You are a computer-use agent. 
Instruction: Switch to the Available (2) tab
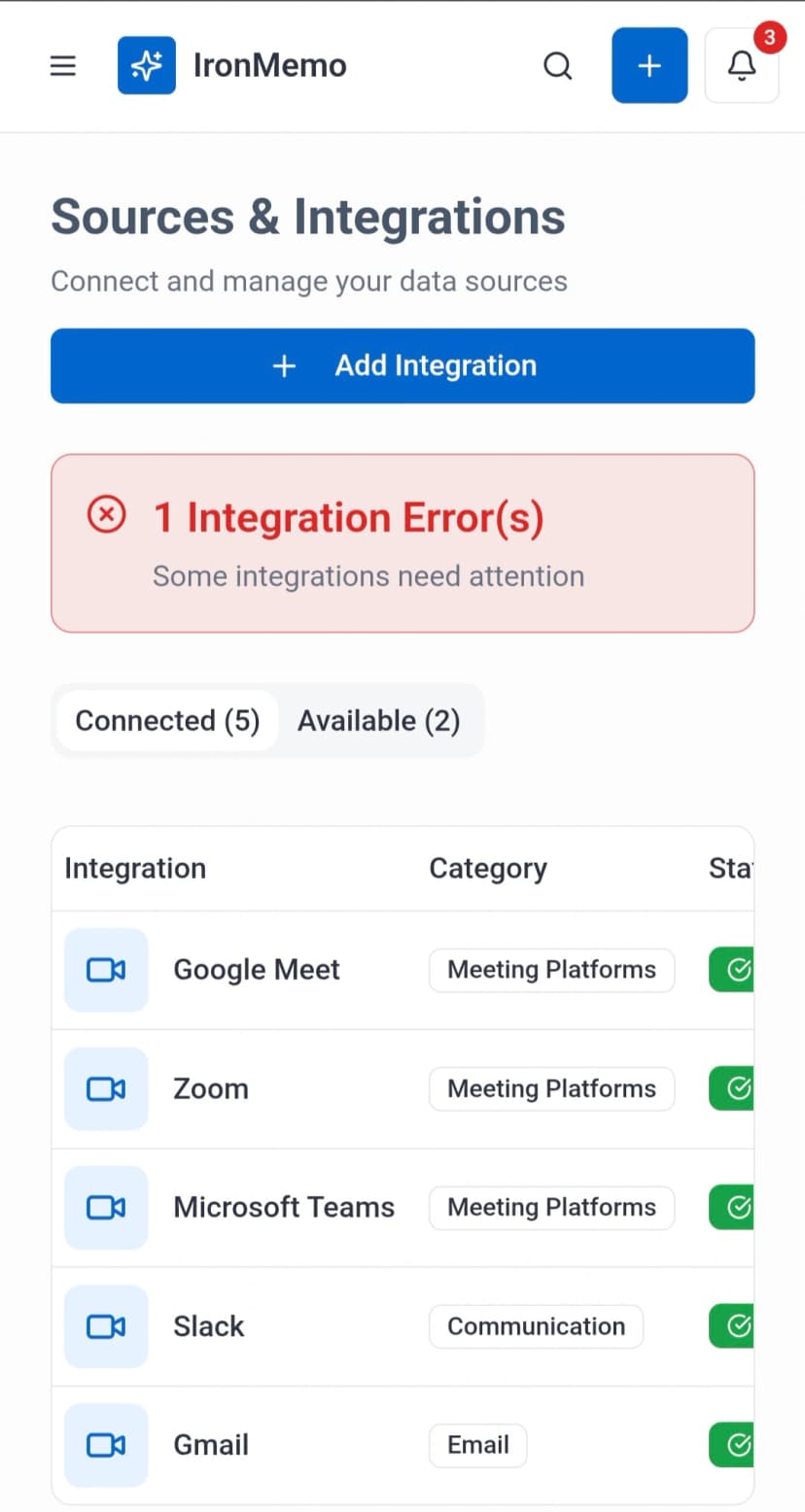pos(379,720)
